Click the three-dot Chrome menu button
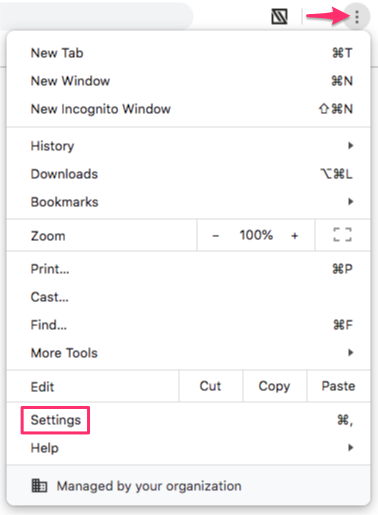 coord(357,17)
